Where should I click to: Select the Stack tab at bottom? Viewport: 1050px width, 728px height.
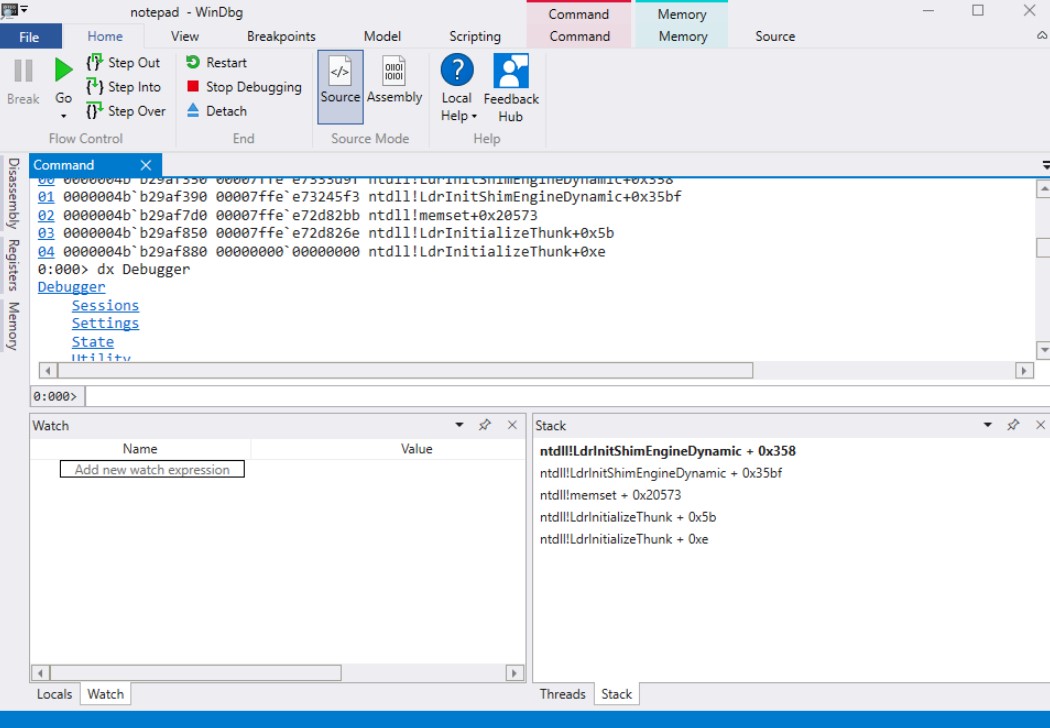point(617,694)
